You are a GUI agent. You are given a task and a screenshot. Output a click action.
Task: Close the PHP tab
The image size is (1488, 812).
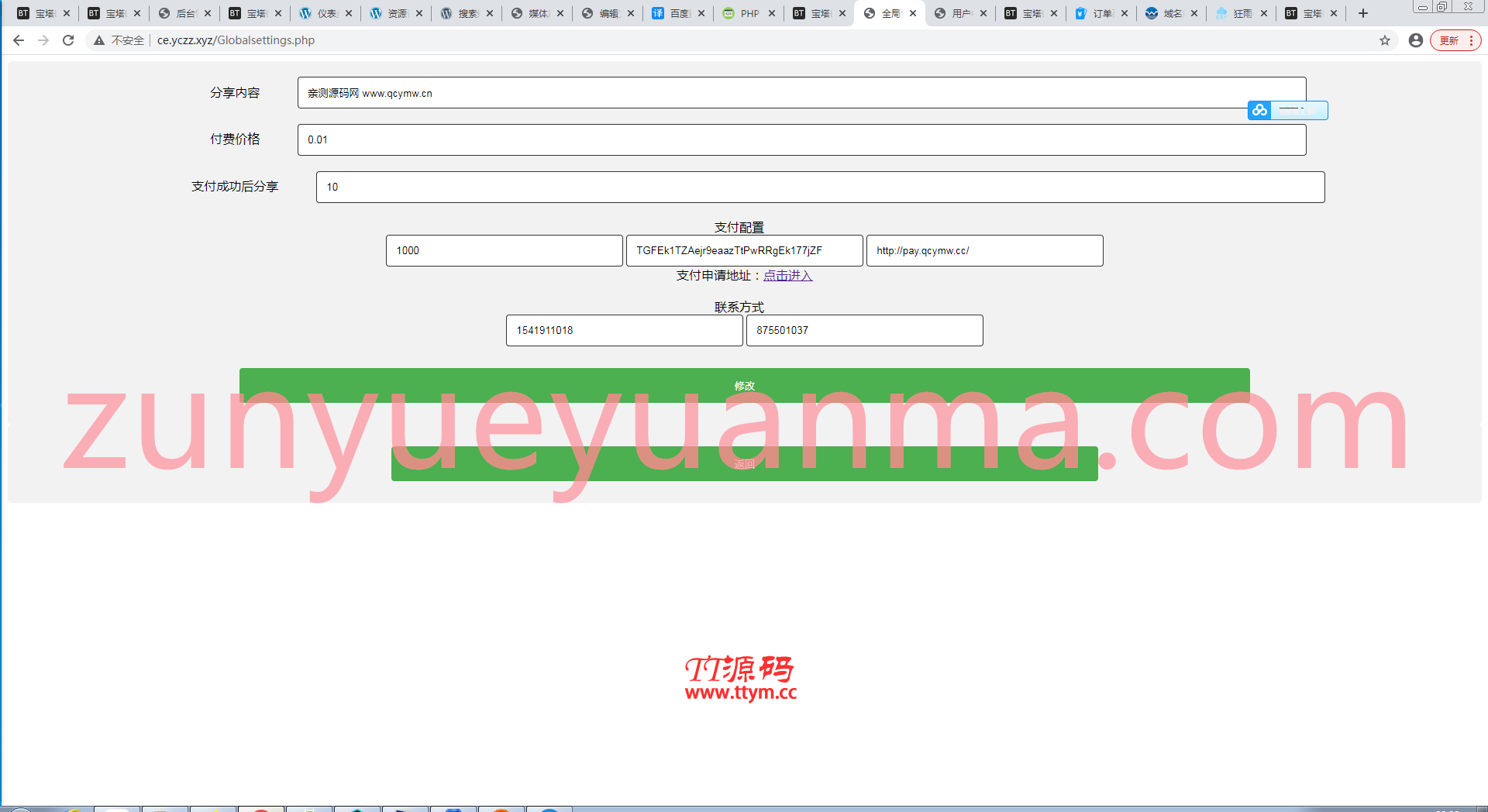coord(772,13)
